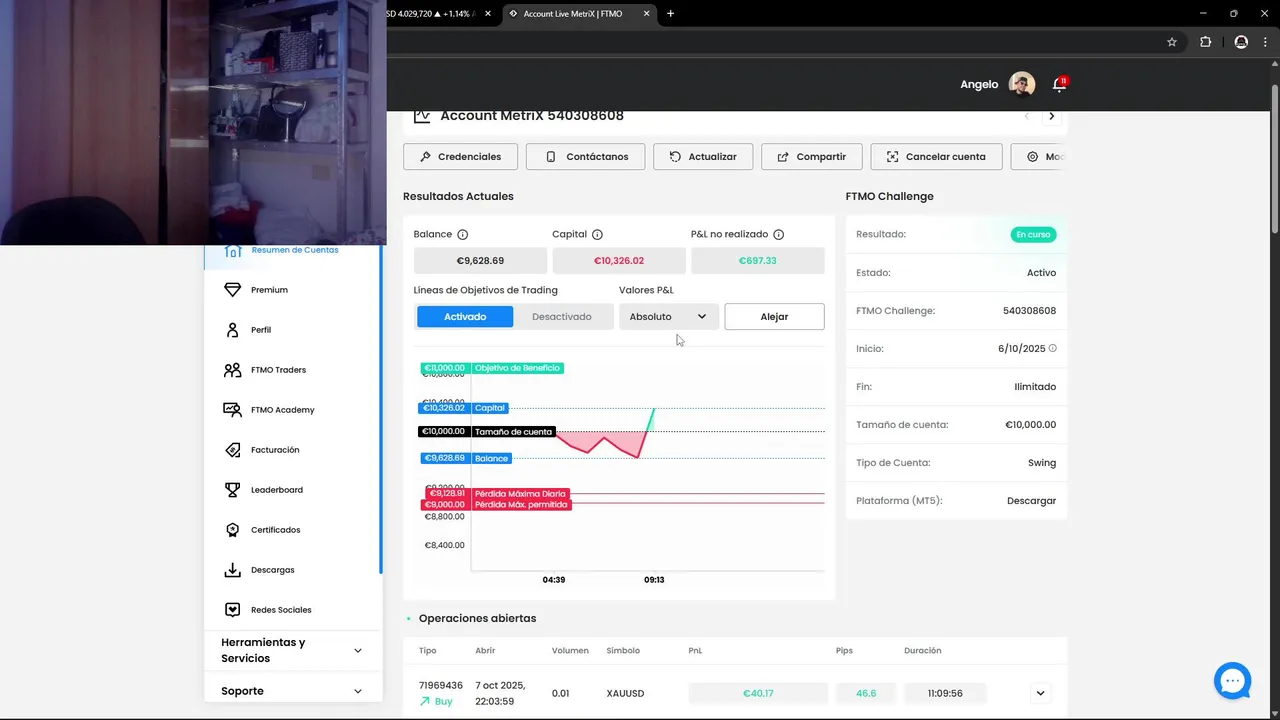
Task: Click the €9,628.69 balance value
Action: (480, 261)
